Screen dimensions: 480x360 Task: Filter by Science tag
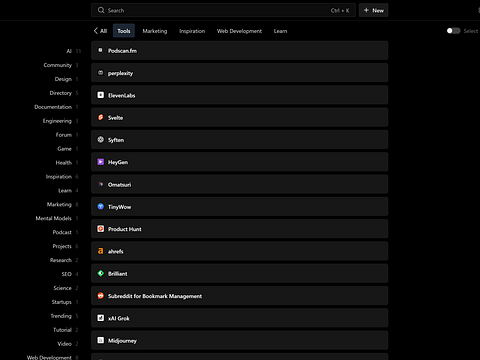(x=63, y=288)
